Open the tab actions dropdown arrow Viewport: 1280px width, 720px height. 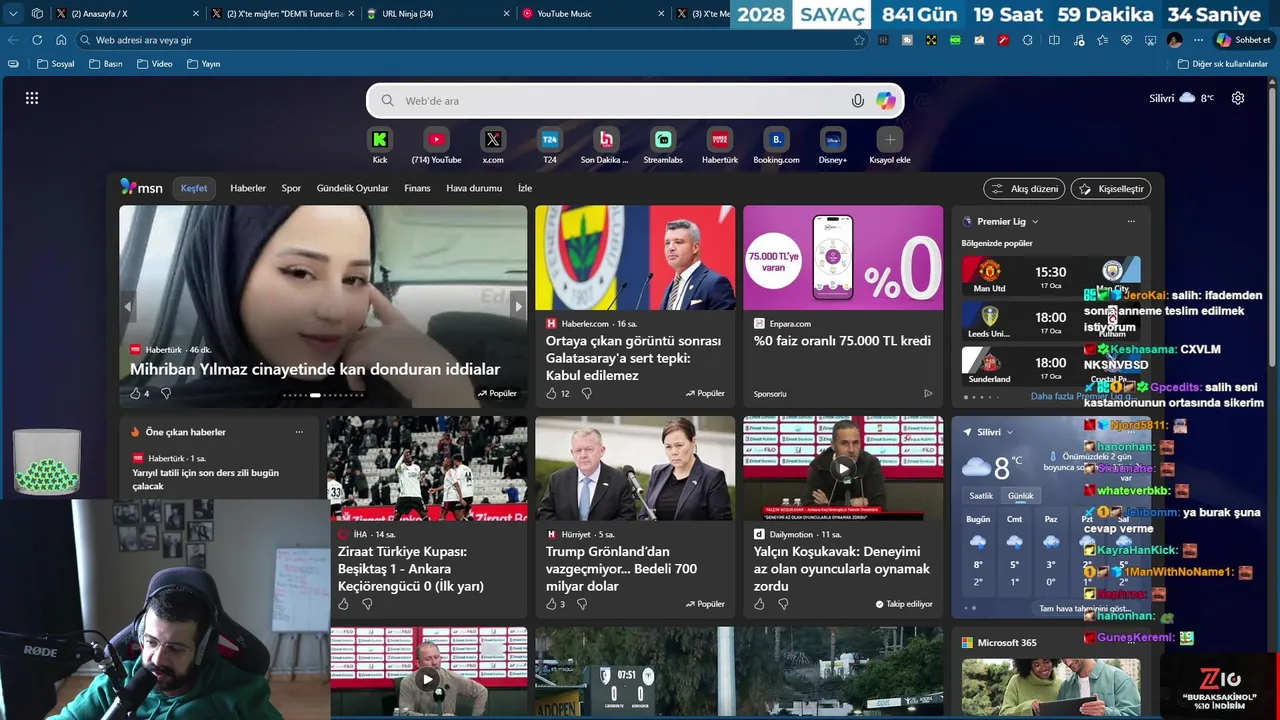(x=12, y=14)
